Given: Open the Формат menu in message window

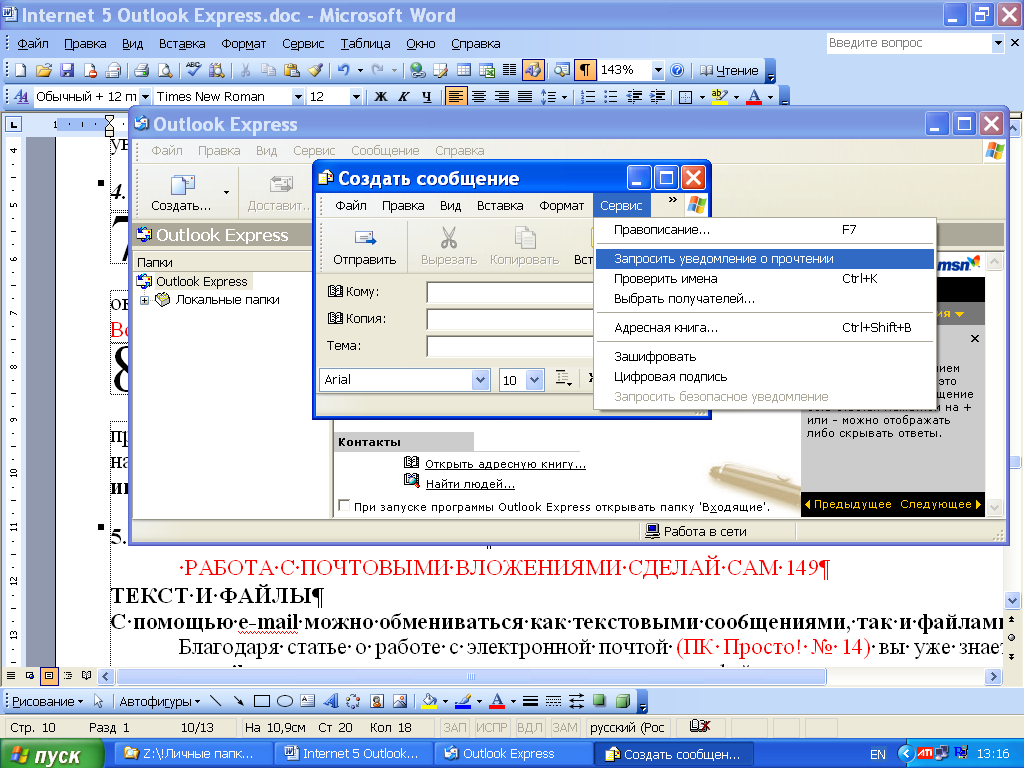Looking at the screenshot, I should click(561, 206).
